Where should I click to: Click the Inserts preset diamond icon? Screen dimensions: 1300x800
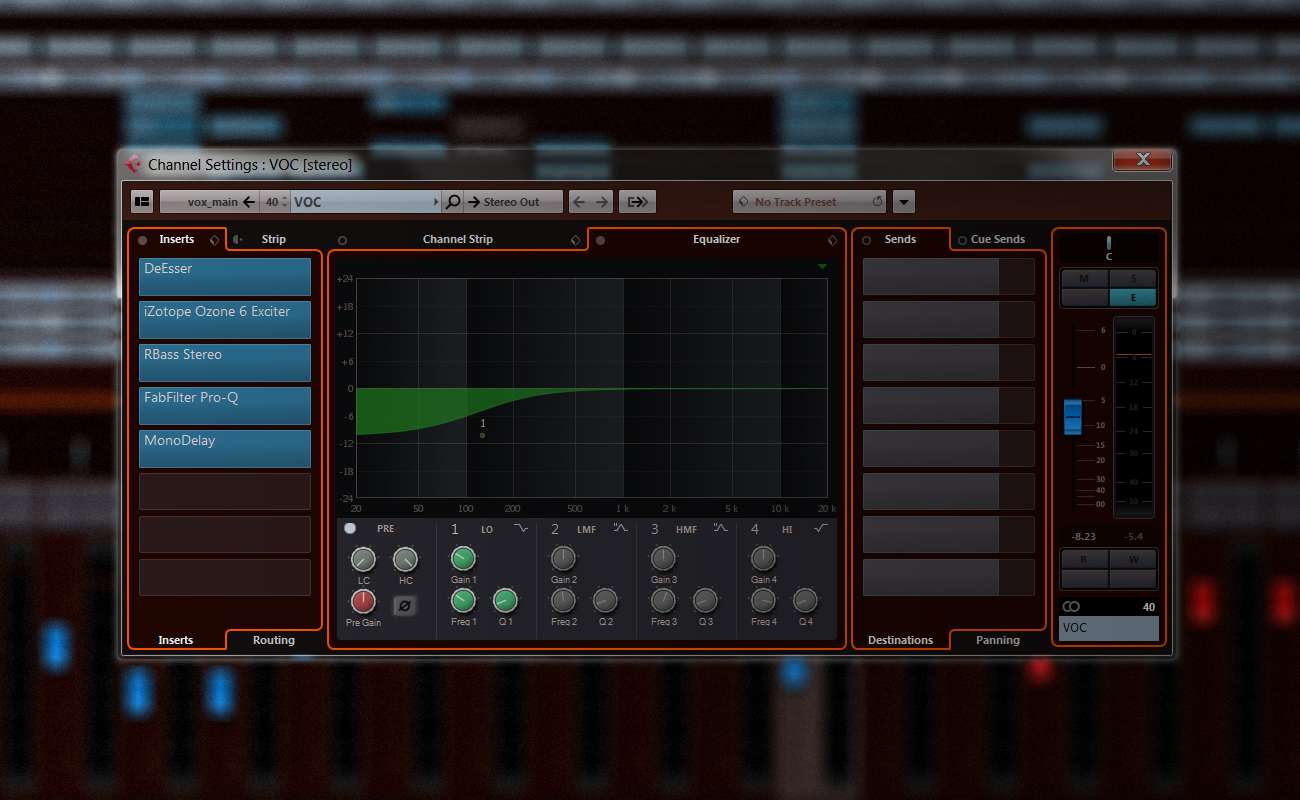[x=214, y=240]
